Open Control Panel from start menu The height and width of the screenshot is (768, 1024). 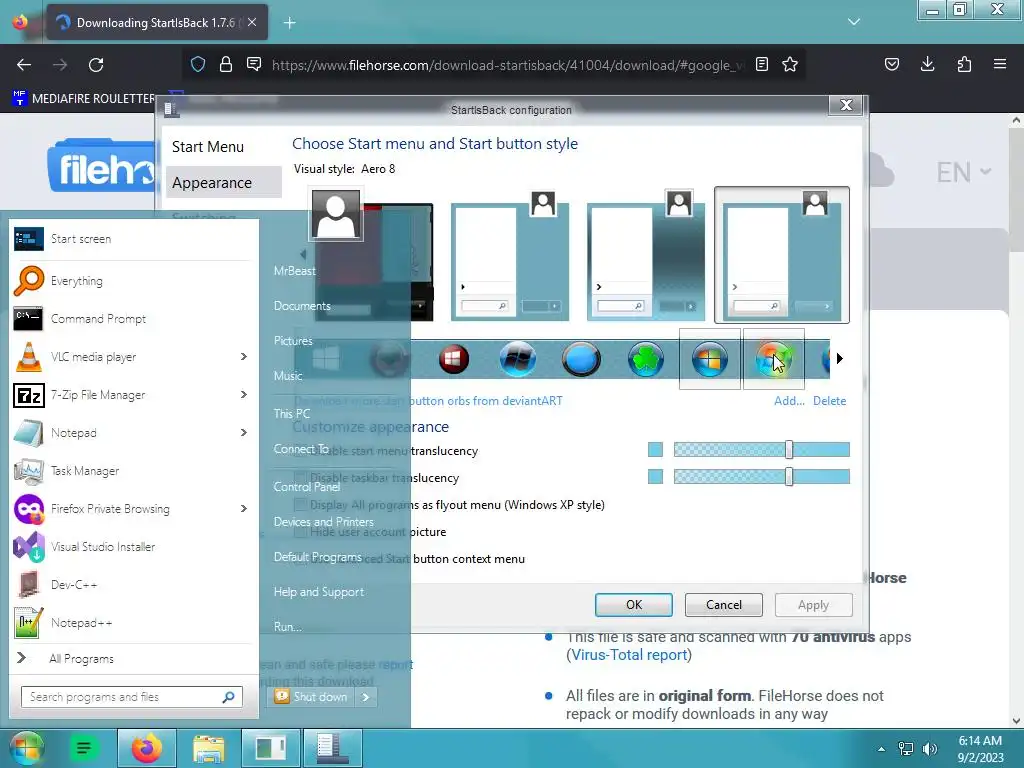coord(306,487)
